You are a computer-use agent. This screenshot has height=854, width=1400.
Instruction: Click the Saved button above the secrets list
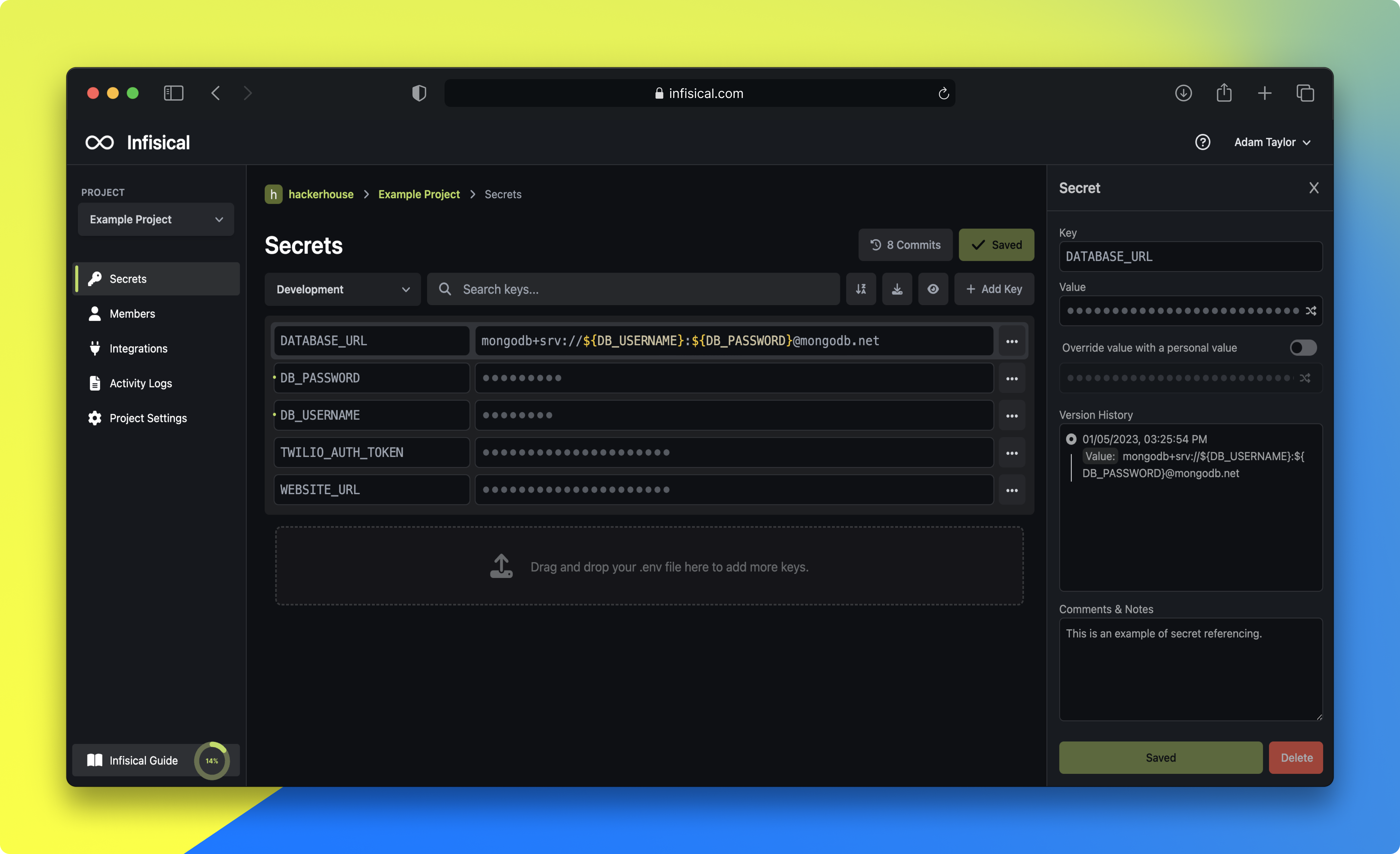point(996,245)
